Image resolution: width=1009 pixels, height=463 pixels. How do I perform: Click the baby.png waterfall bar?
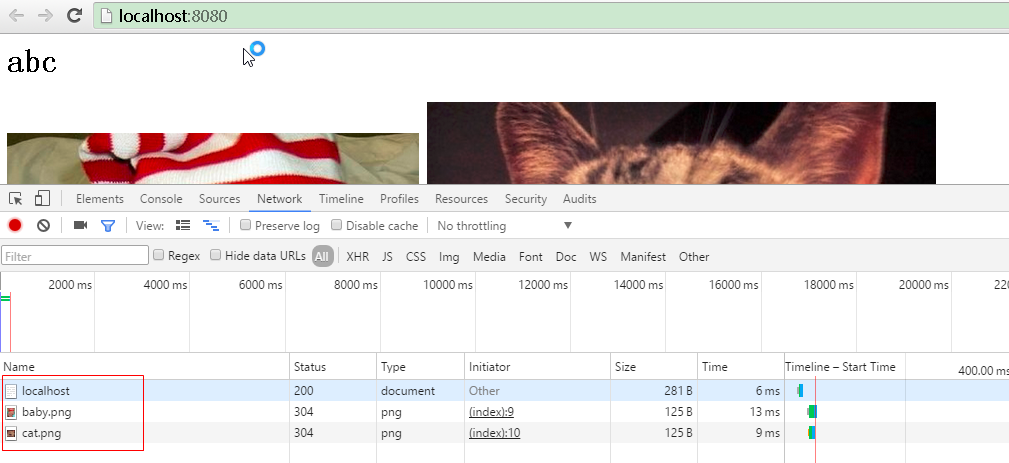coord(812,412)
